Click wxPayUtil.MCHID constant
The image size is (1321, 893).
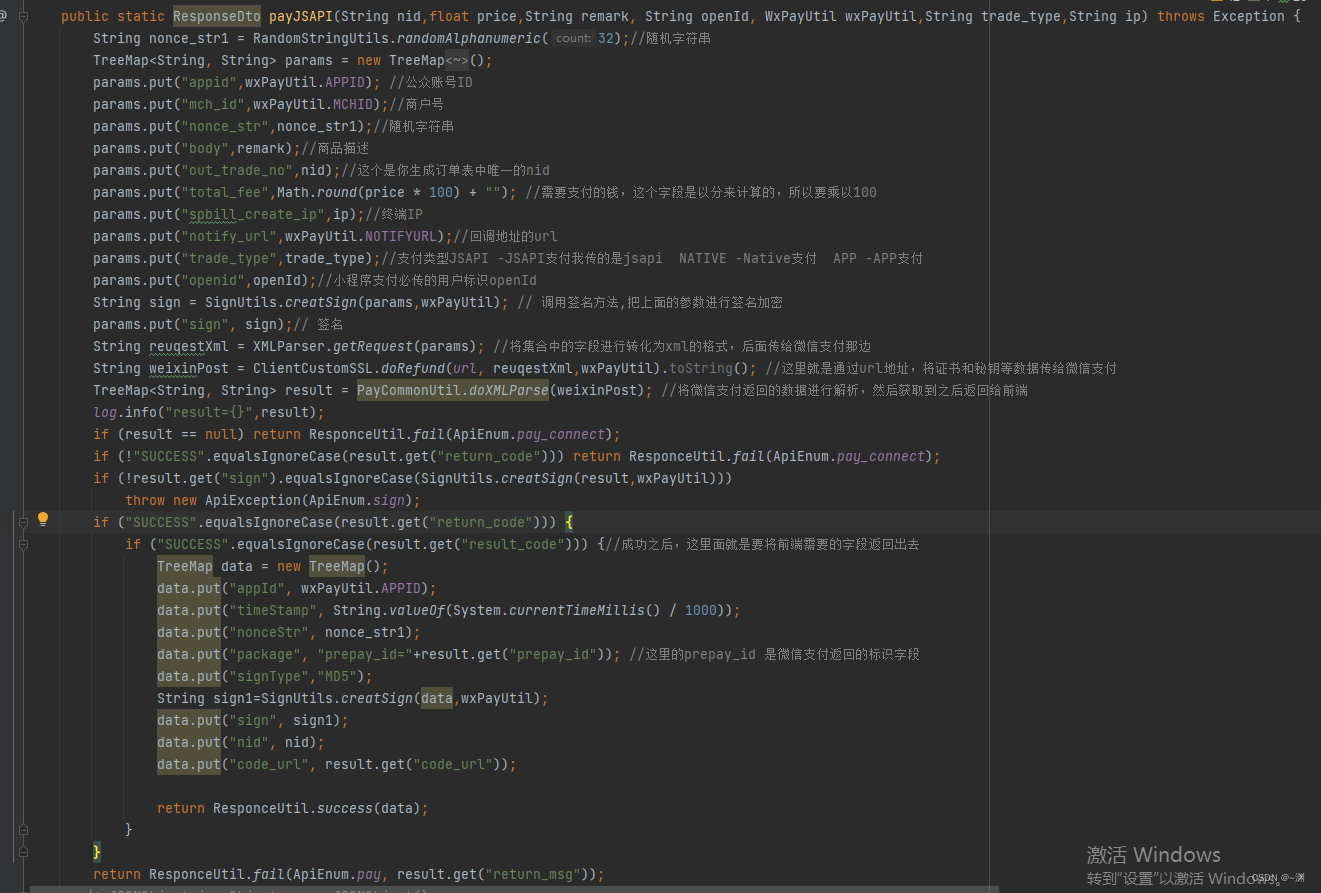313,105
